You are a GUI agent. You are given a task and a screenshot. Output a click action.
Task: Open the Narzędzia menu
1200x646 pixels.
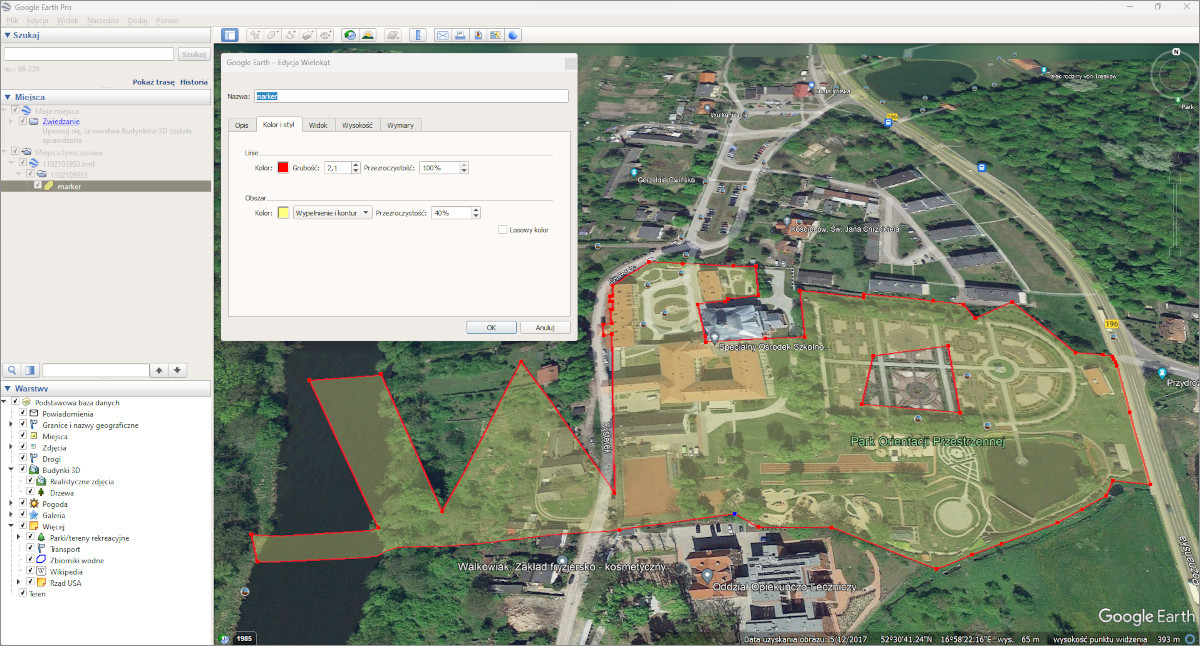(x=102, y=20)
